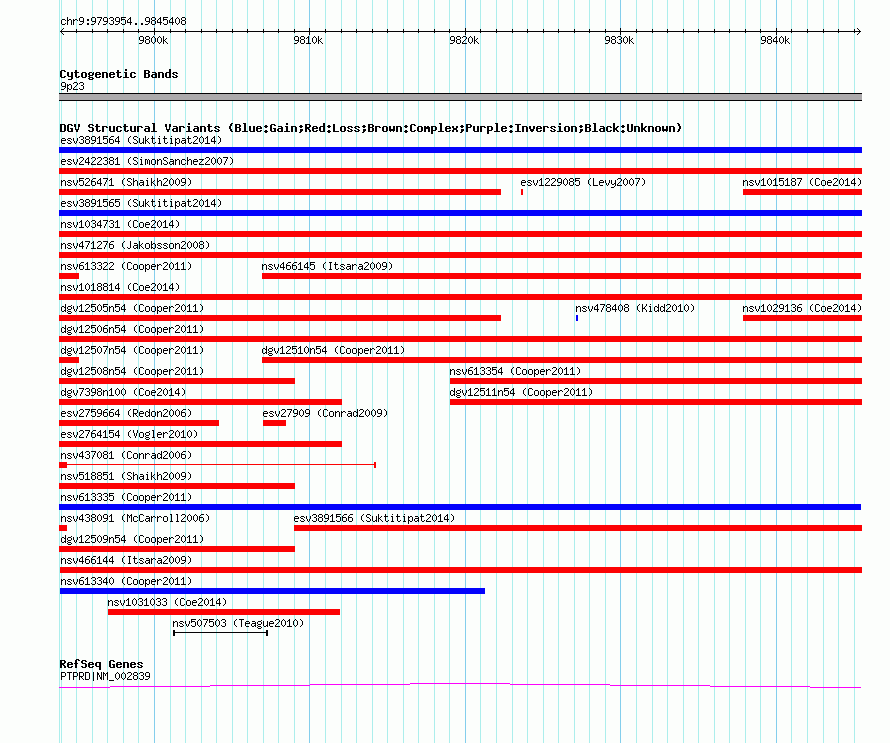Image resolution: width=890 pixels, height=743 pixels.
Task: Select the nsv471276 (Jakobsson2008) label
Action: pyautogui.click(x=135, y=245)
